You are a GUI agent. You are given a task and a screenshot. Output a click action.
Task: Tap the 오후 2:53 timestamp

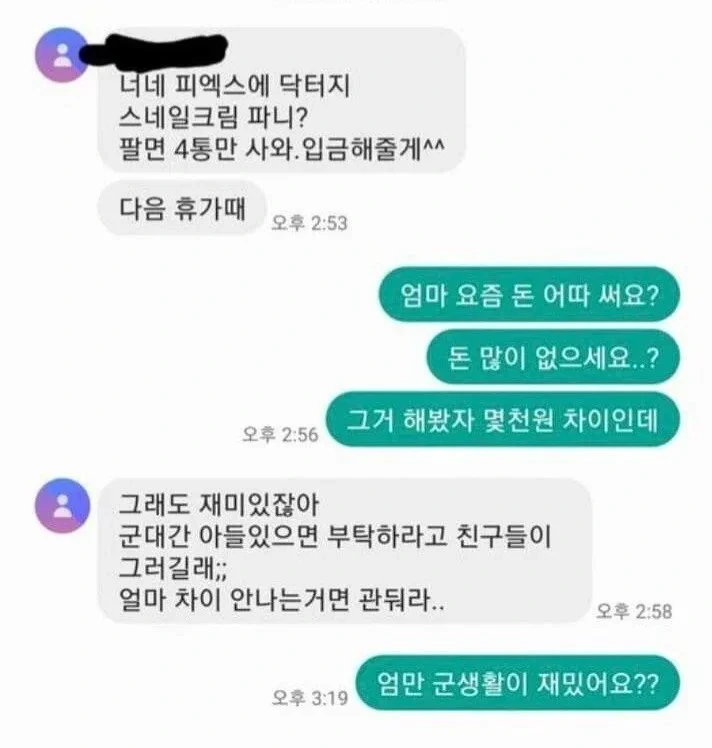[x=310, y=223]
